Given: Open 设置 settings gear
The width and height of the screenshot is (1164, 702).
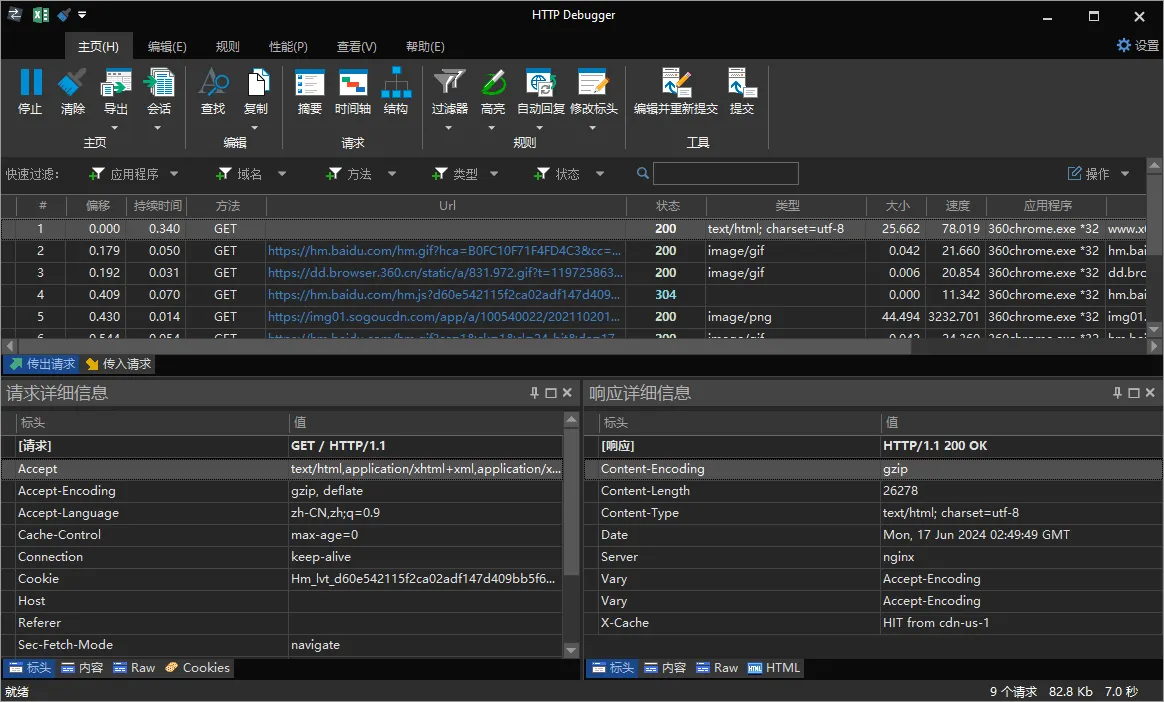Looking at the screenshot, I should point(1137,45).
